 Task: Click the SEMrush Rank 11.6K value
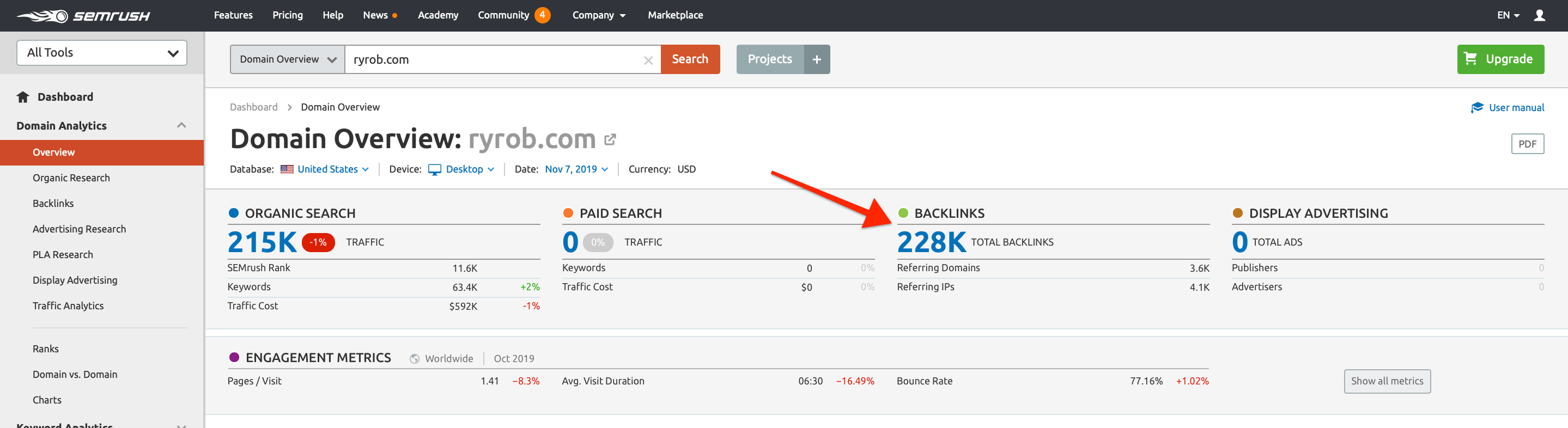pyautogui.click(x=464, y=268)
